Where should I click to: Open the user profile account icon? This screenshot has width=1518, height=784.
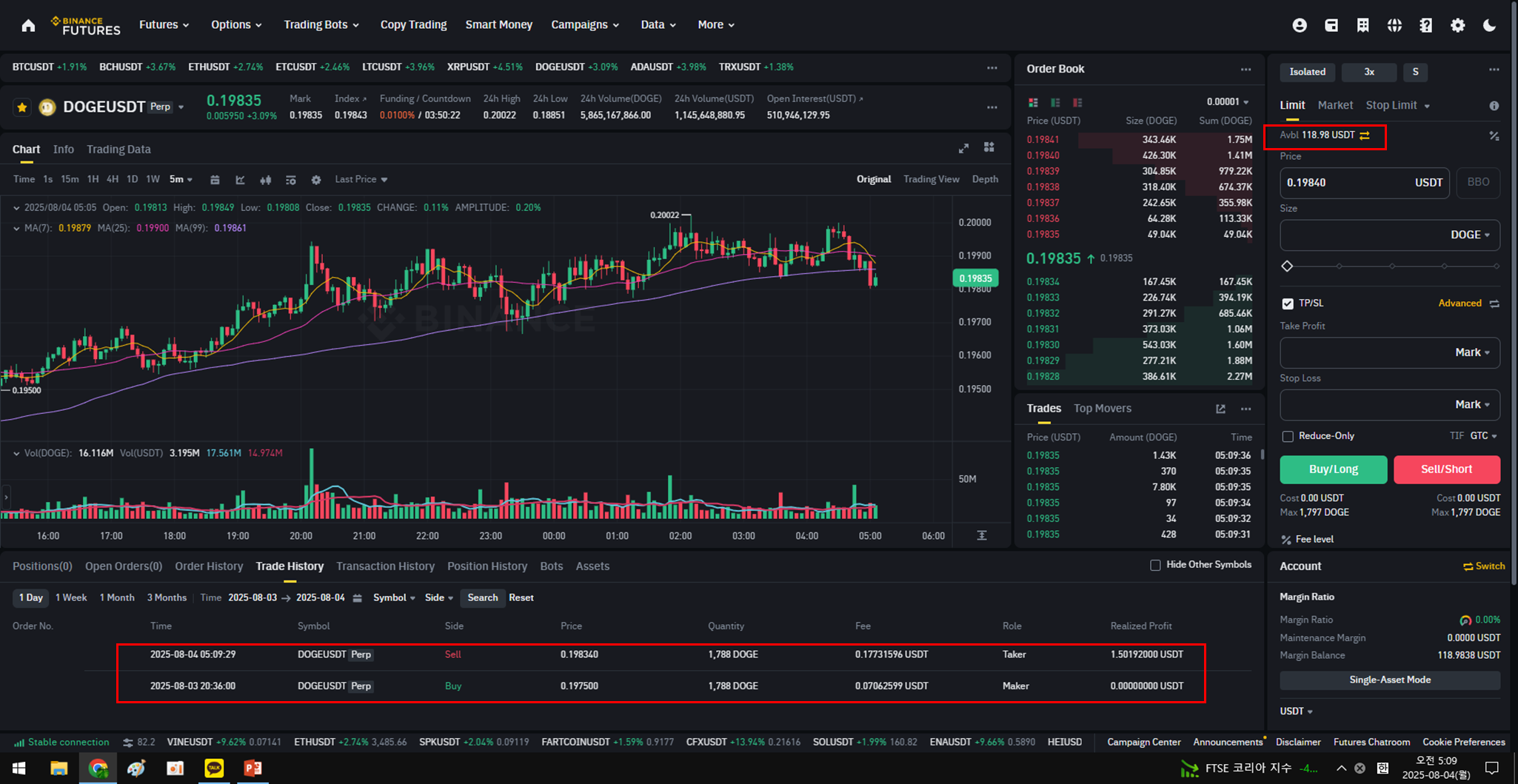click(1300, 25)
